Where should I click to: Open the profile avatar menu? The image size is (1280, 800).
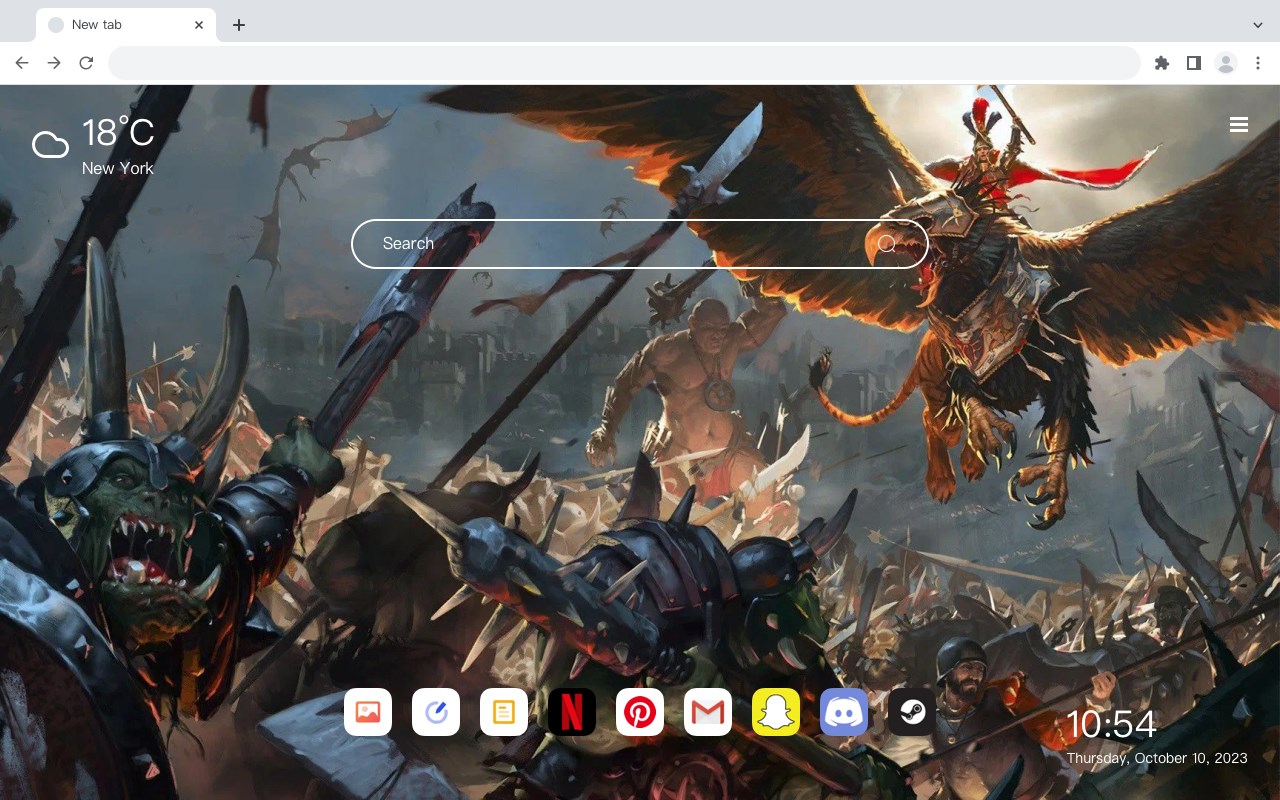pos(1226,63)
